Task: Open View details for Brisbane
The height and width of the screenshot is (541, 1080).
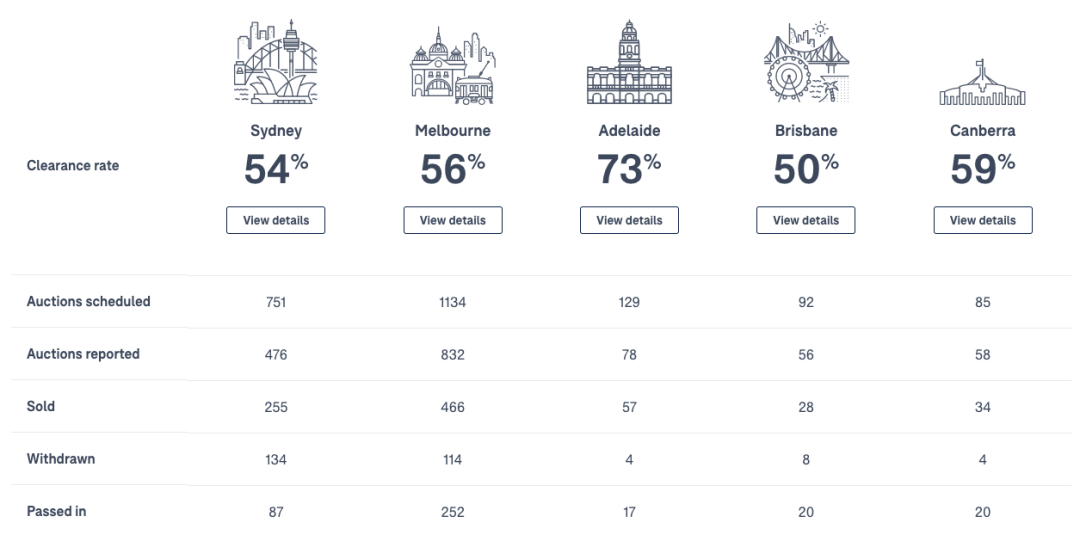Action: pos(806,221)
